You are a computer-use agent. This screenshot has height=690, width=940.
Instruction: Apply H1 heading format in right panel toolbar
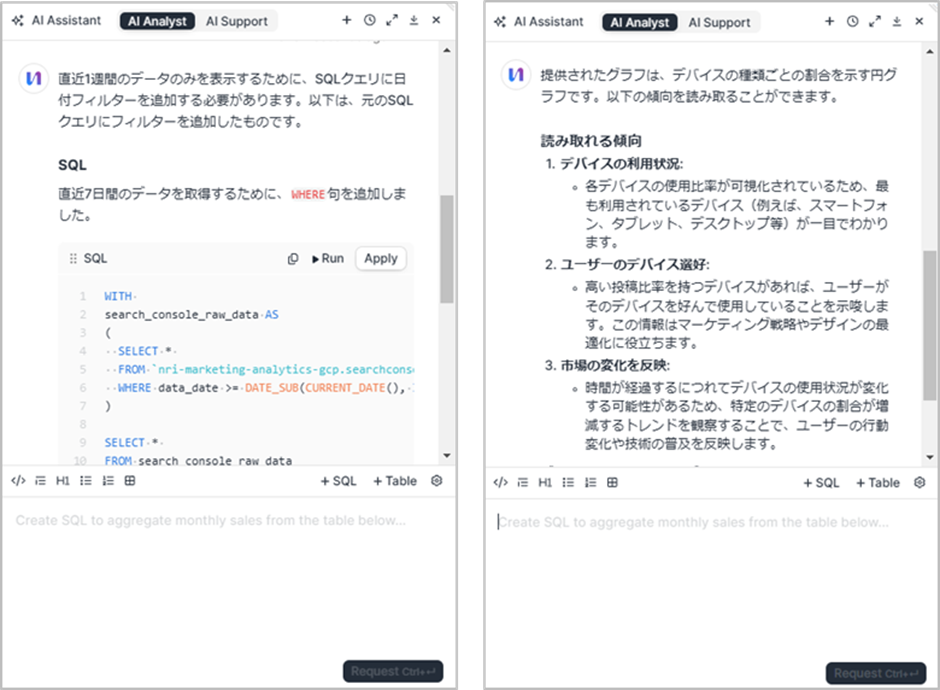(545, 482)
